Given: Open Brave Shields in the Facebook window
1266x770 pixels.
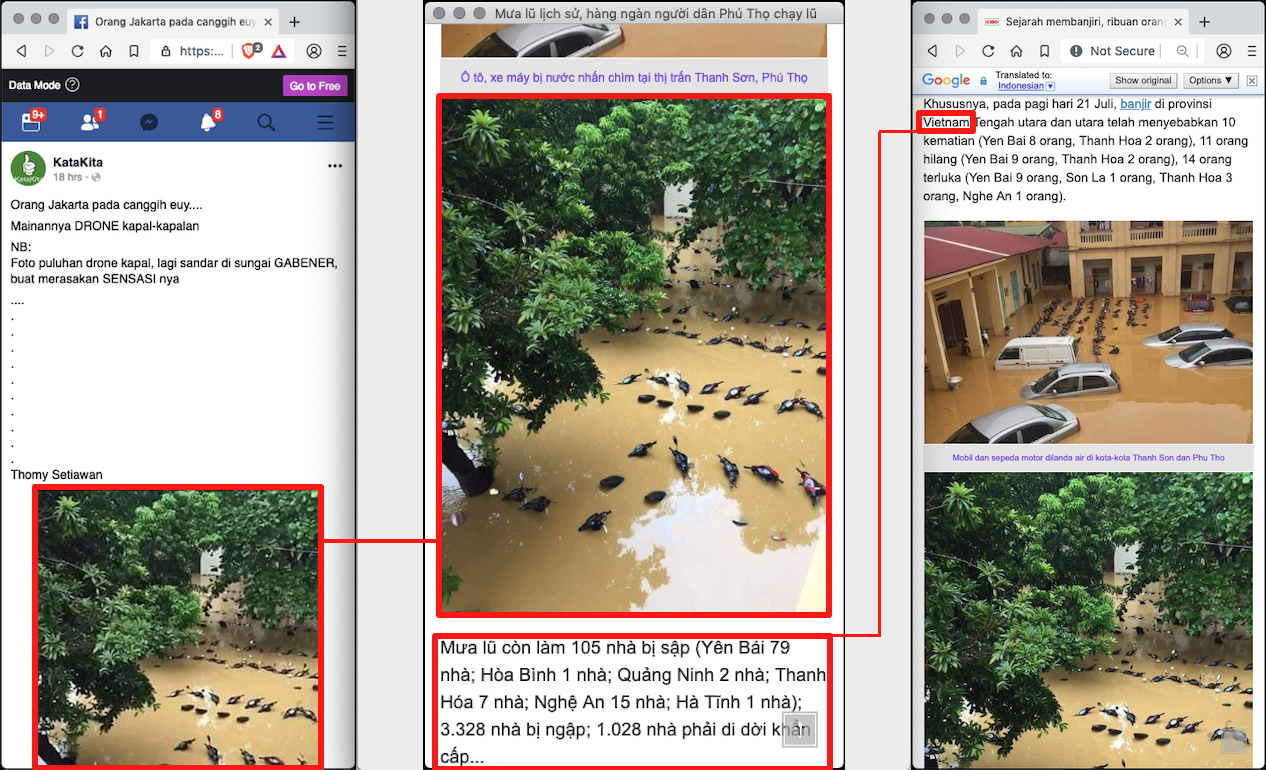Looking at the screenshot, I should [x=253, y=51].
